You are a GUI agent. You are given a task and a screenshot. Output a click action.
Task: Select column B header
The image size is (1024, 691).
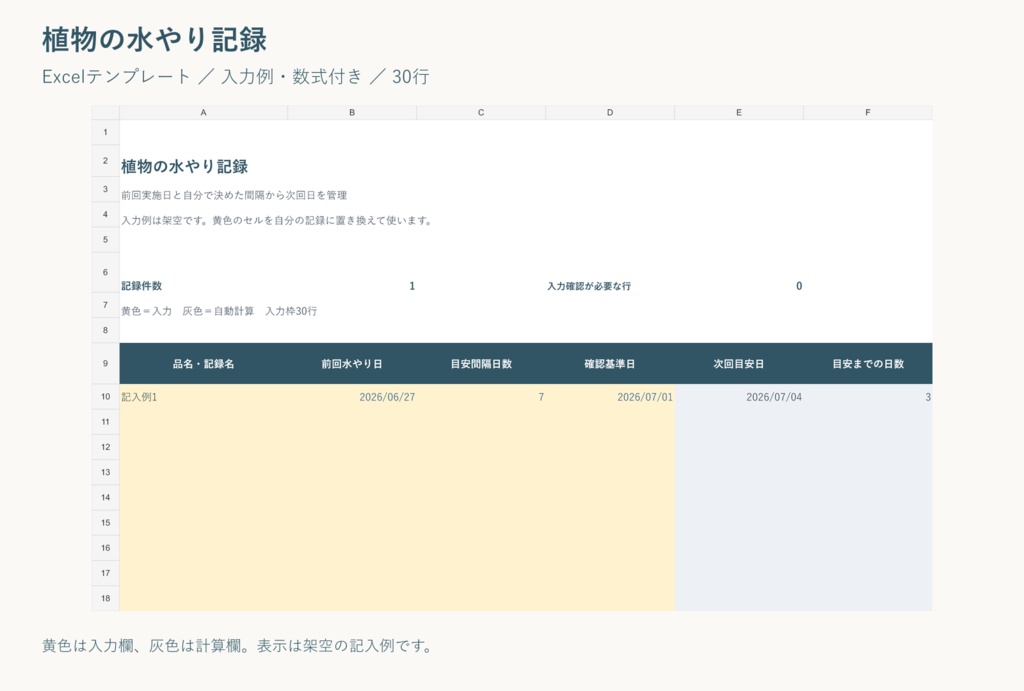(x=352, y=112)
